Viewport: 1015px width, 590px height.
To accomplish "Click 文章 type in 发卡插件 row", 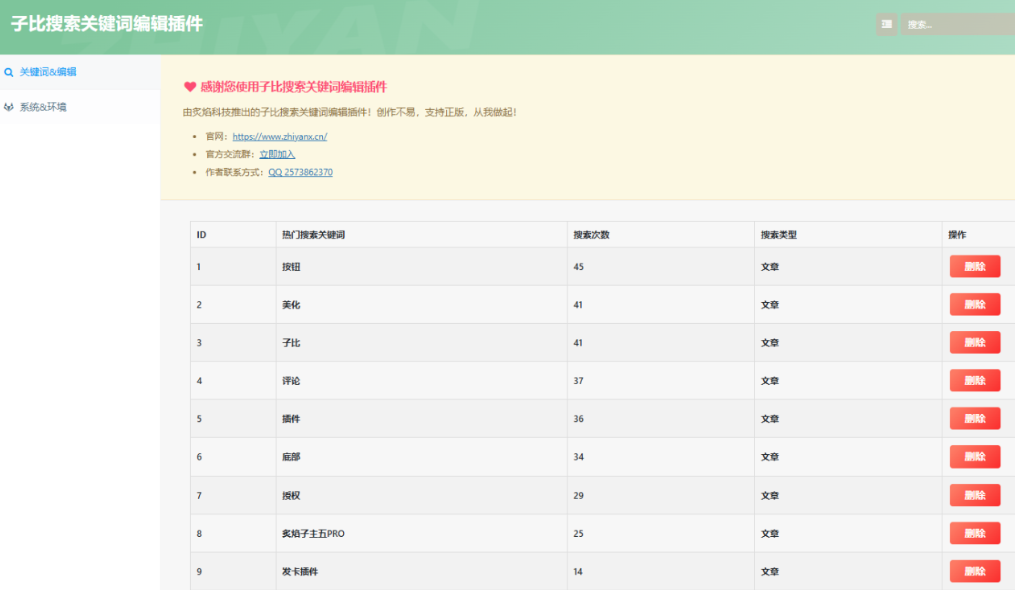I will click(770, 572).
